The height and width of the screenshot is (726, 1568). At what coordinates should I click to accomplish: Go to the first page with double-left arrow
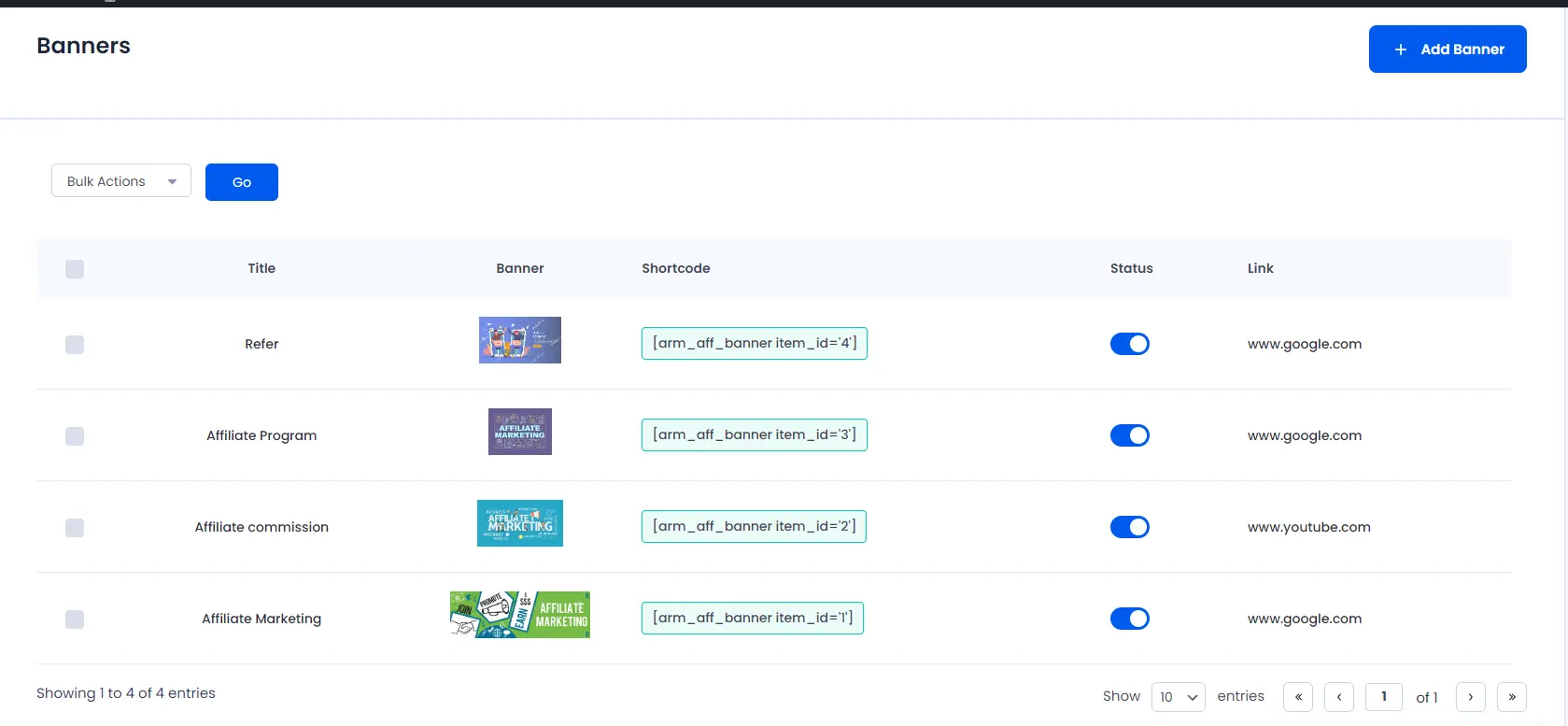(1298, 697)
